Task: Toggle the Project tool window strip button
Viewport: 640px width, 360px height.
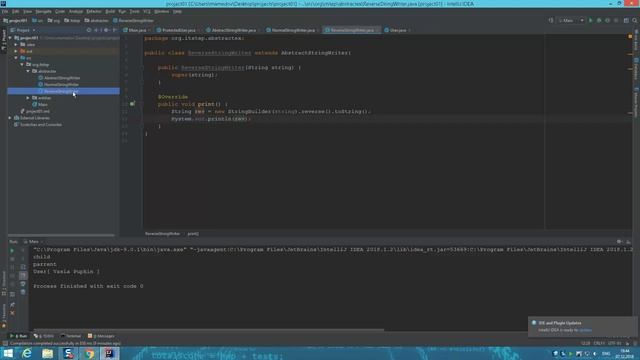Action: tap(4, 40)
